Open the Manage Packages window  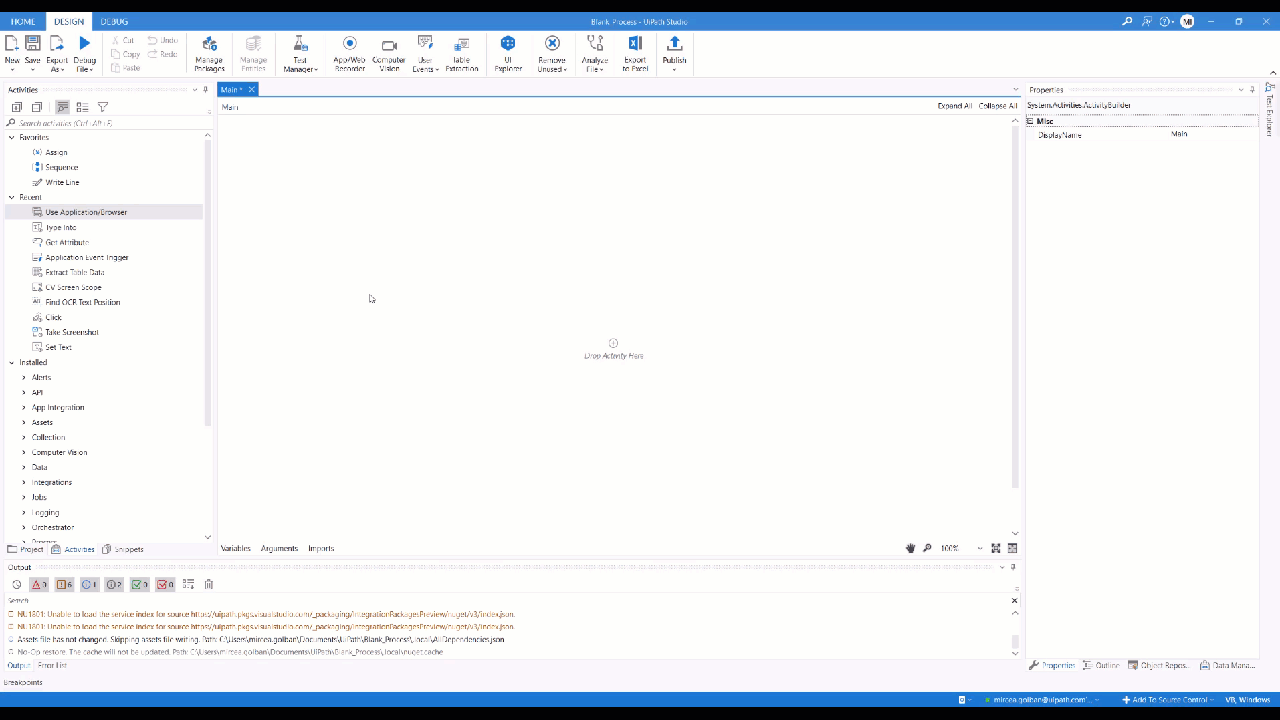209,54
